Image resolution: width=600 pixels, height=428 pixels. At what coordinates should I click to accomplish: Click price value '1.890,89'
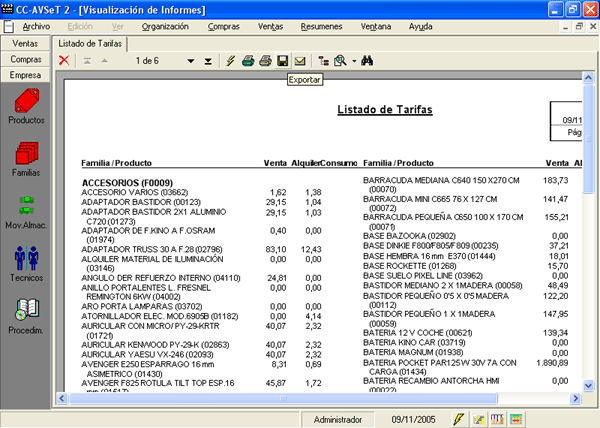[x=552, y=363]
